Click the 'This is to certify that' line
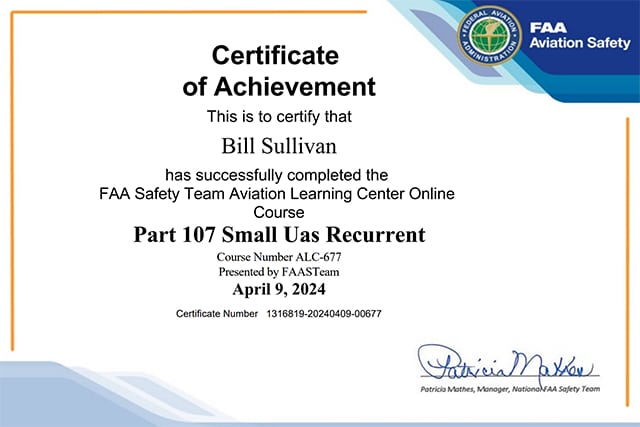The image size is (640, 427). pyautogui.click(x=279, y=117)
